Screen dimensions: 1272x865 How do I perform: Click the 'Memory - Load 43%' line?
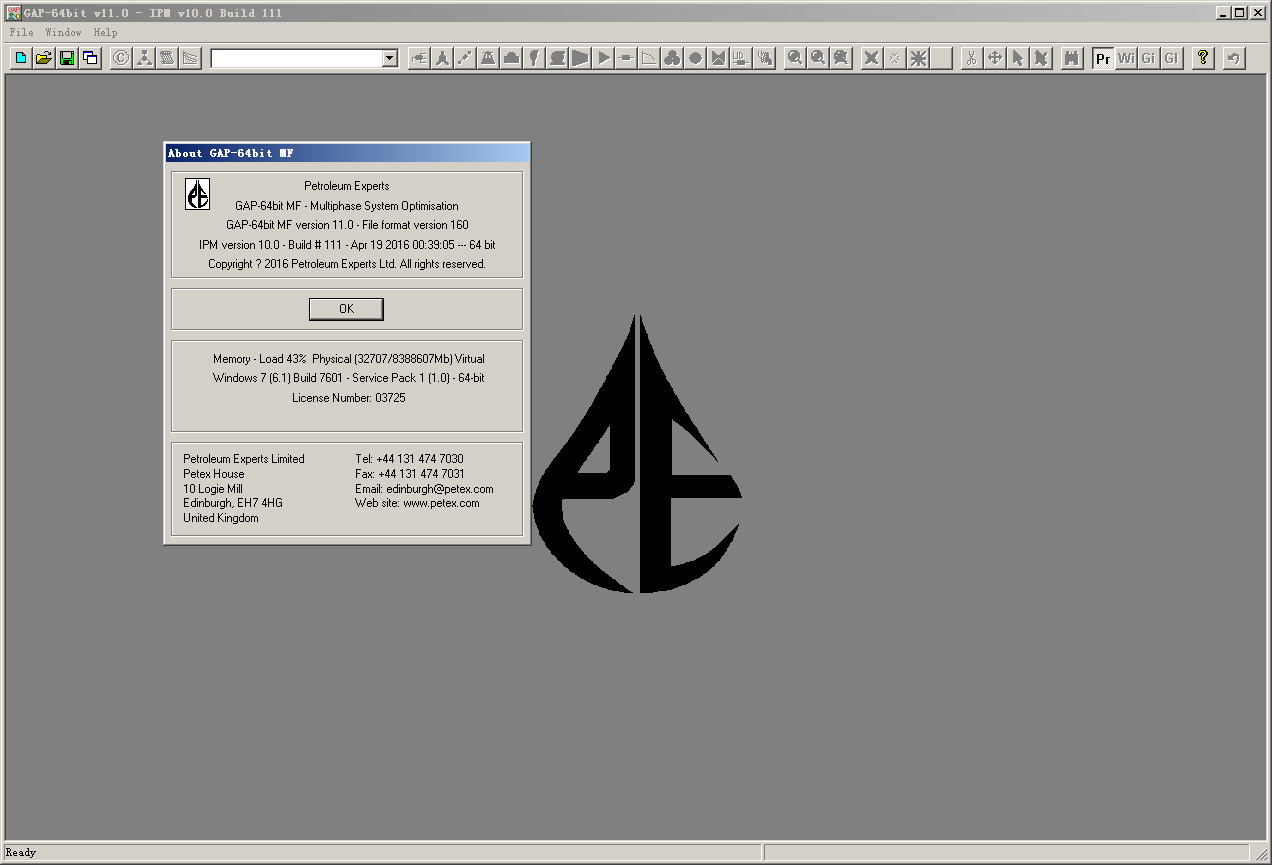click(348, 359)
